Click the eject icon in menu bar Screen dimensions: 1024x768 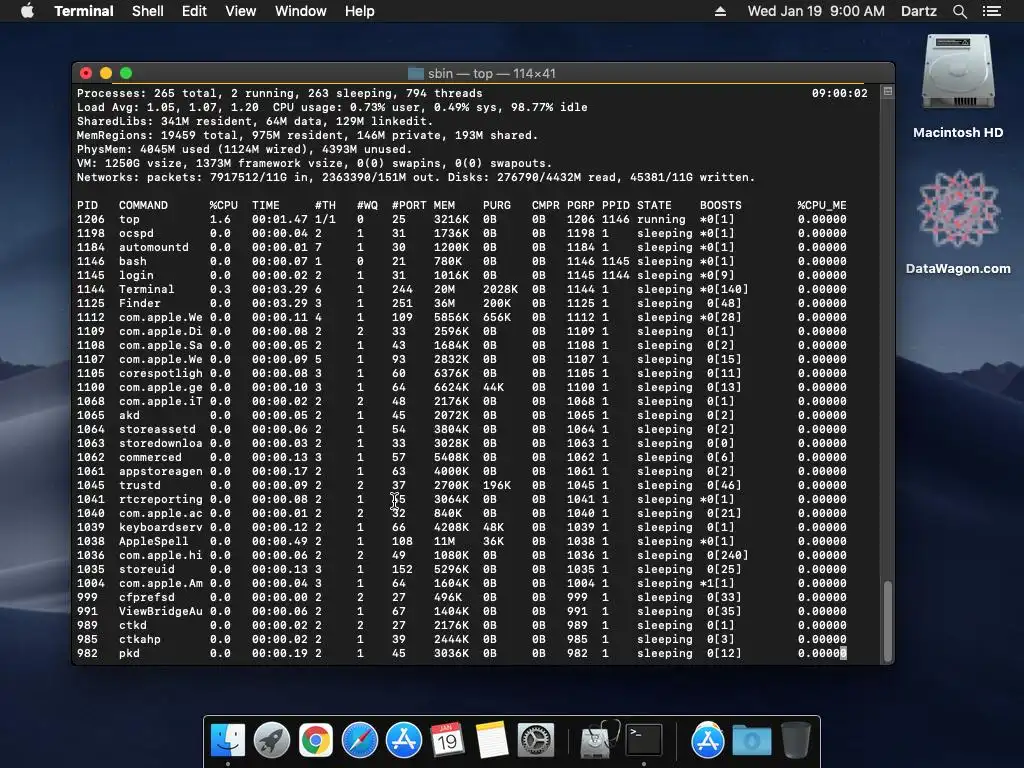tap(720, 11)
